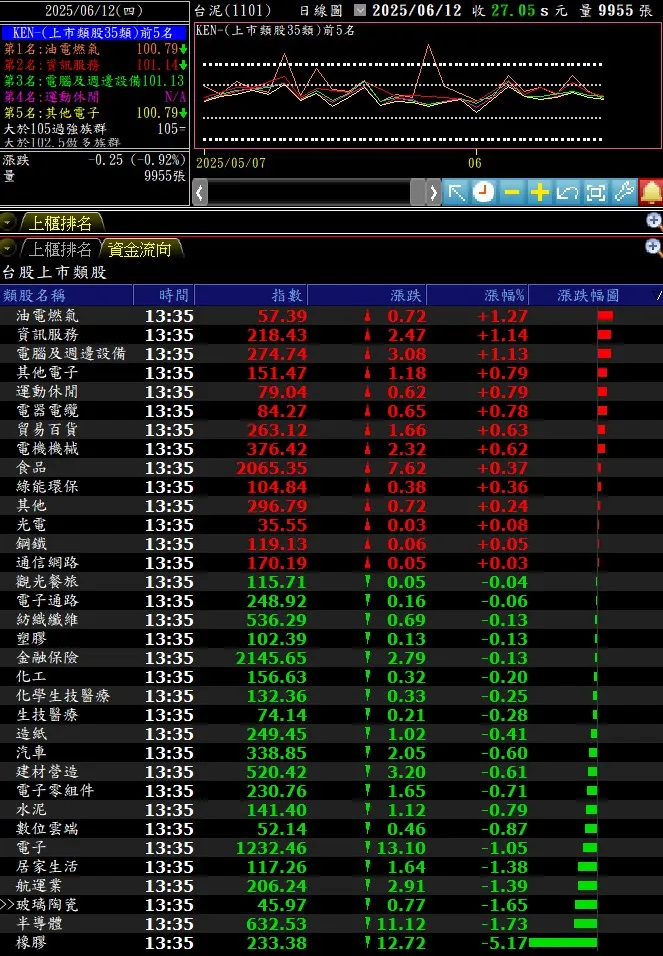663x956 pixels.
Task: Open the dropdown box next to 日線圖
Action: (360, 10)
